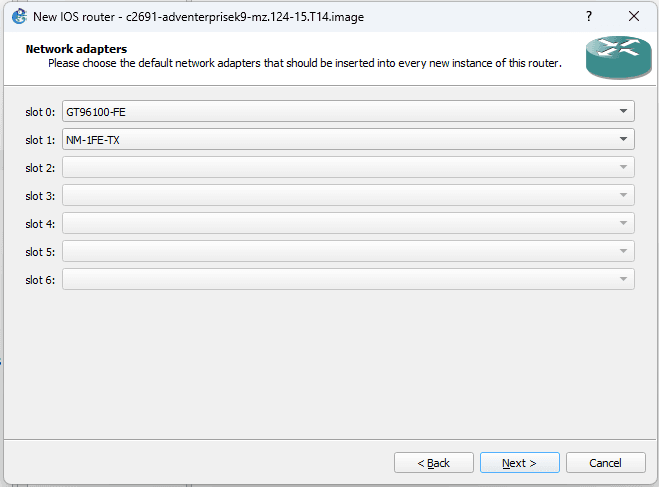Click the help question mark button

pyautogui.click(x=588, y=17)
